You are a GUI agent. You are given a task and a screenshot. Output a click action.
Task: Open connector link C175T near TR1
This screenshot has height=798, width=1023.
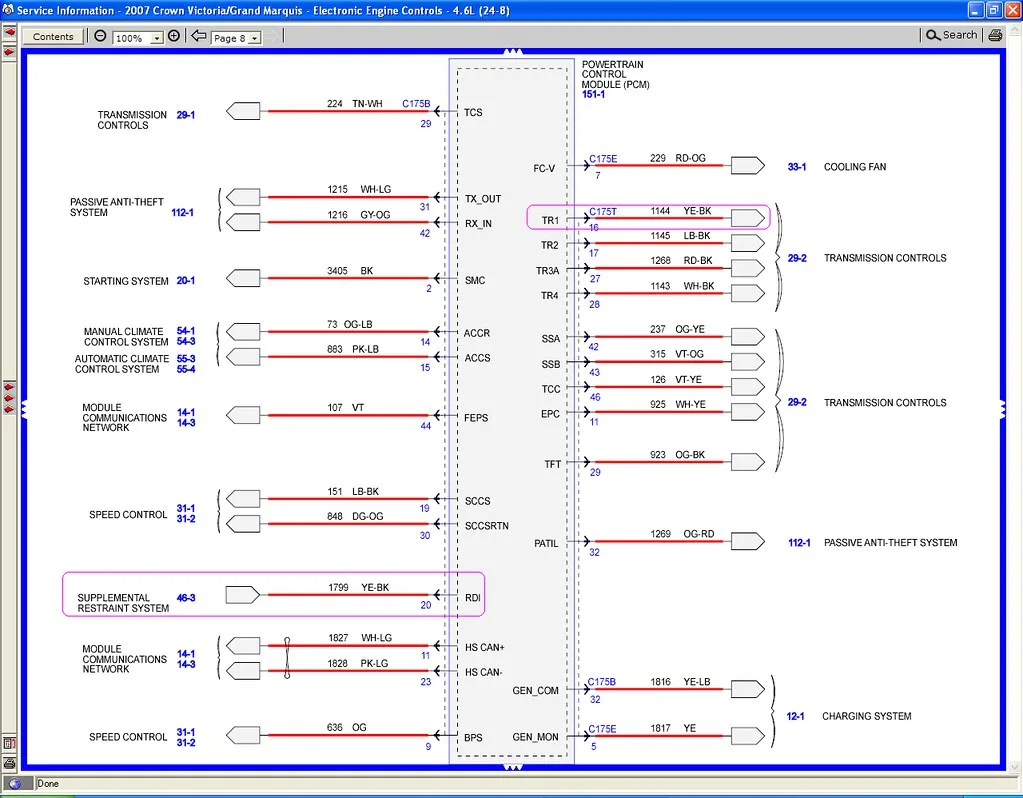pos(603,211)
